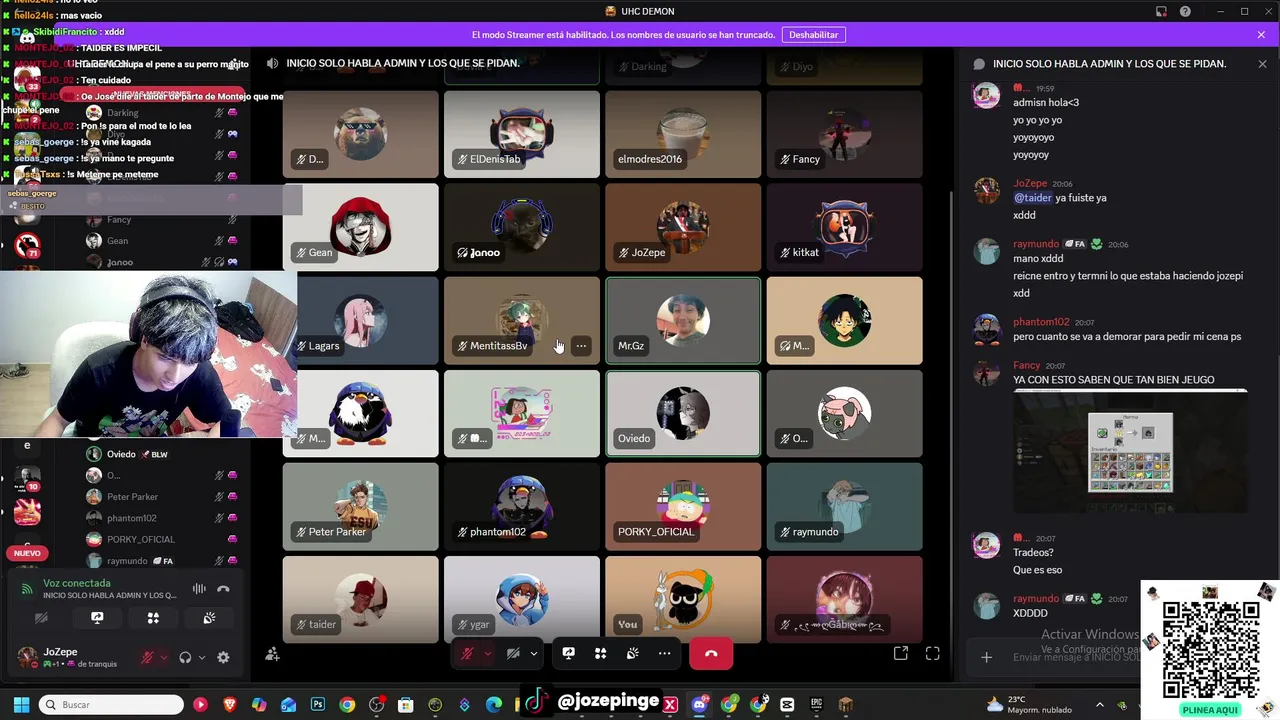This screenshot has height=720, width=1280.
Task: Hang up with the red disconnect button
Action: [x=711, y=653]
